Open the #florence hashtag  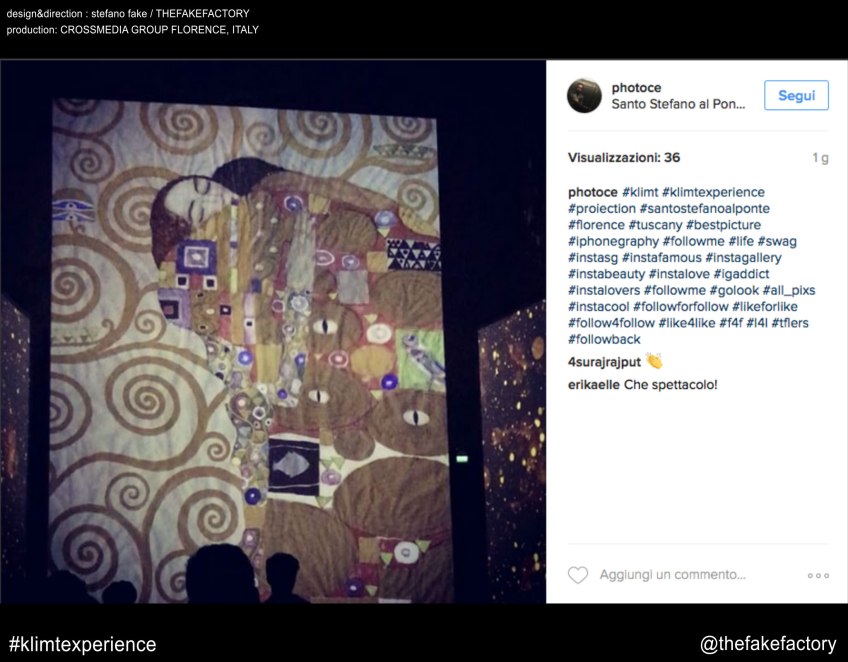click(x=596, y=224)
